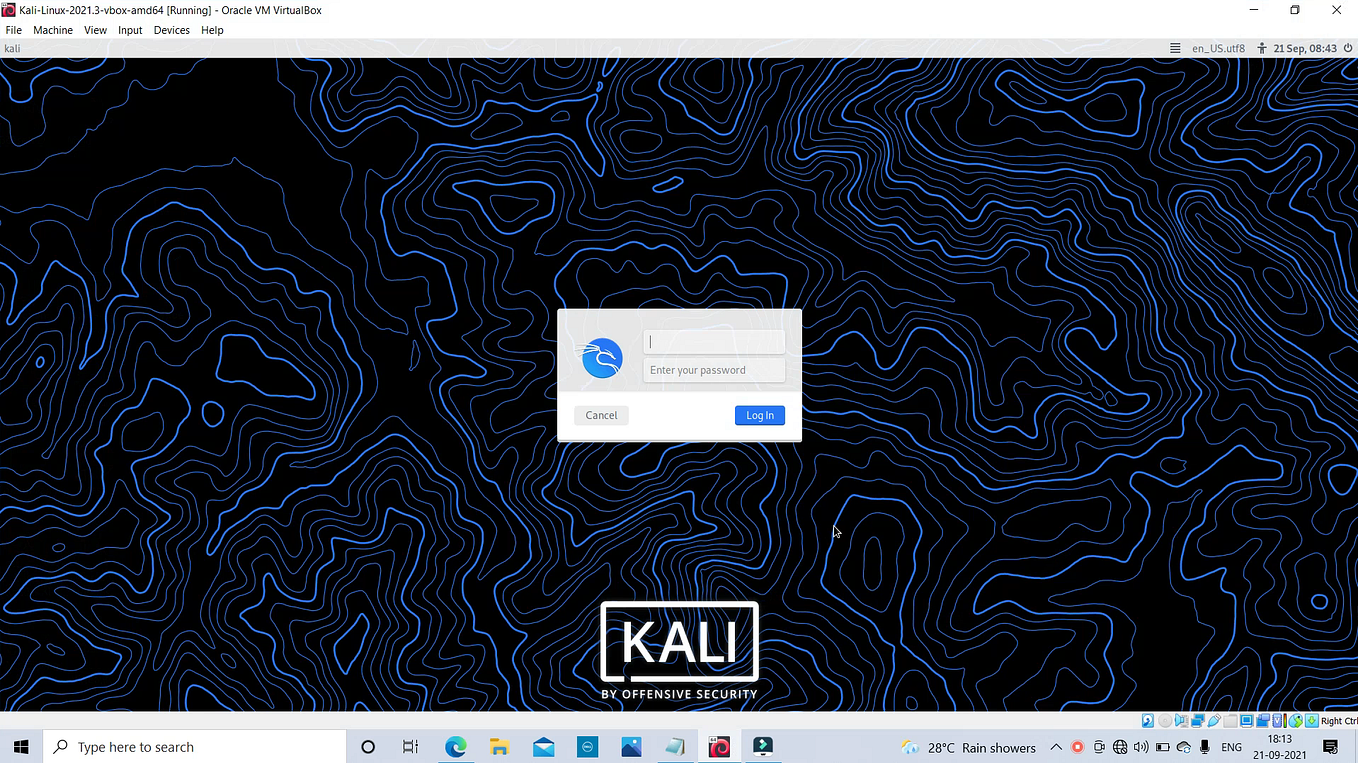The height and width of the screenshot is (763, 1358).
Task: Open the ENG language selector in the taskbar
Action: click(1232, 746)
